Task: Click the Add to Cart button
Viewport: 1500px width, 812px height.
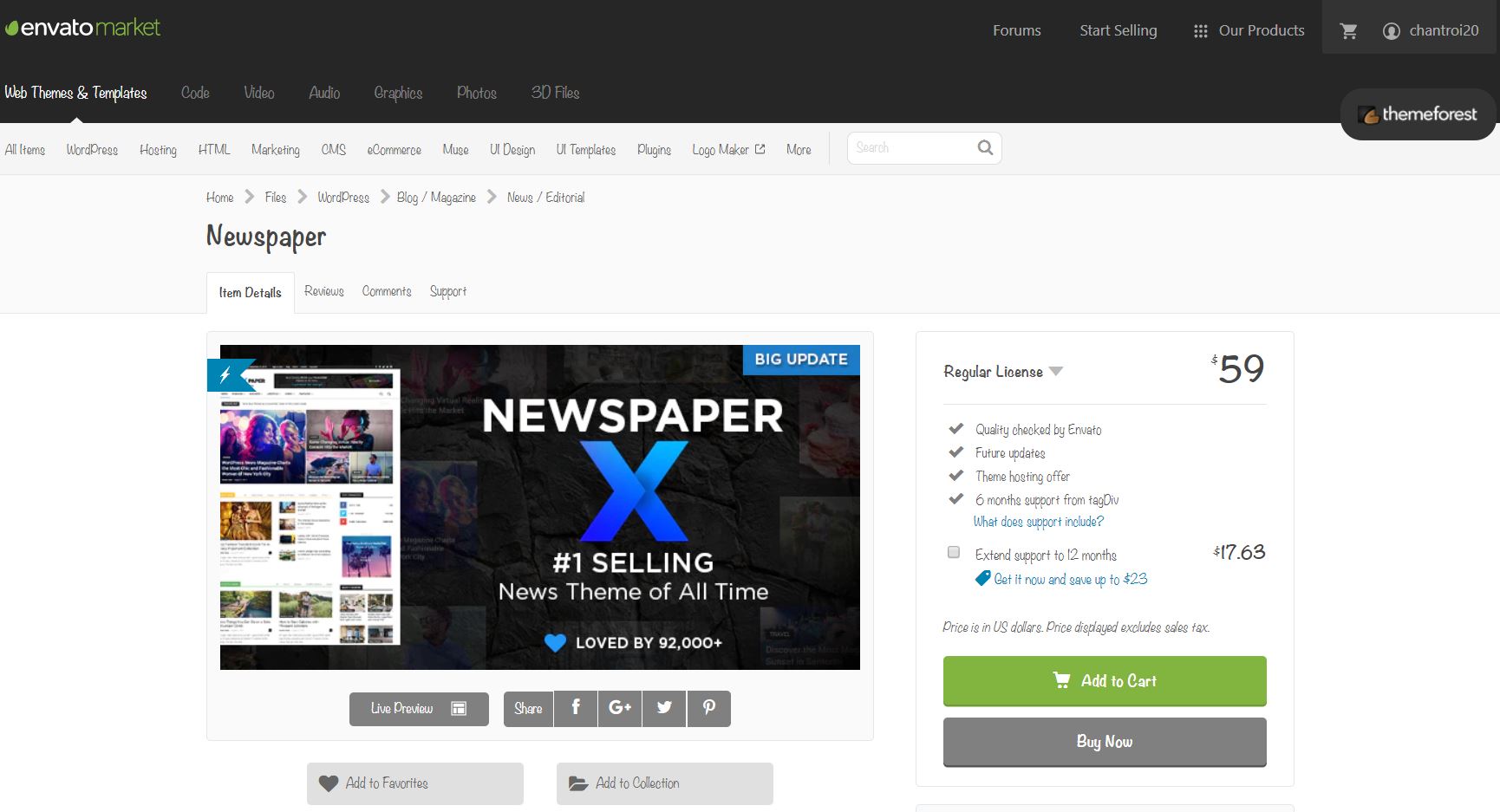Action: [x=1105, y=681]
